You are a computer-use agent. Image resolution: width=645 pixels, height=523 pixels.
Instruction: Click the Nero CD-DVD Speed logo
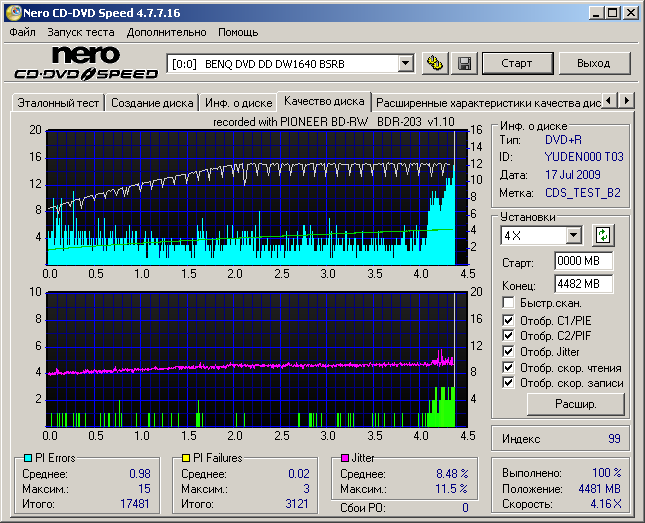(x=86, y=63)
